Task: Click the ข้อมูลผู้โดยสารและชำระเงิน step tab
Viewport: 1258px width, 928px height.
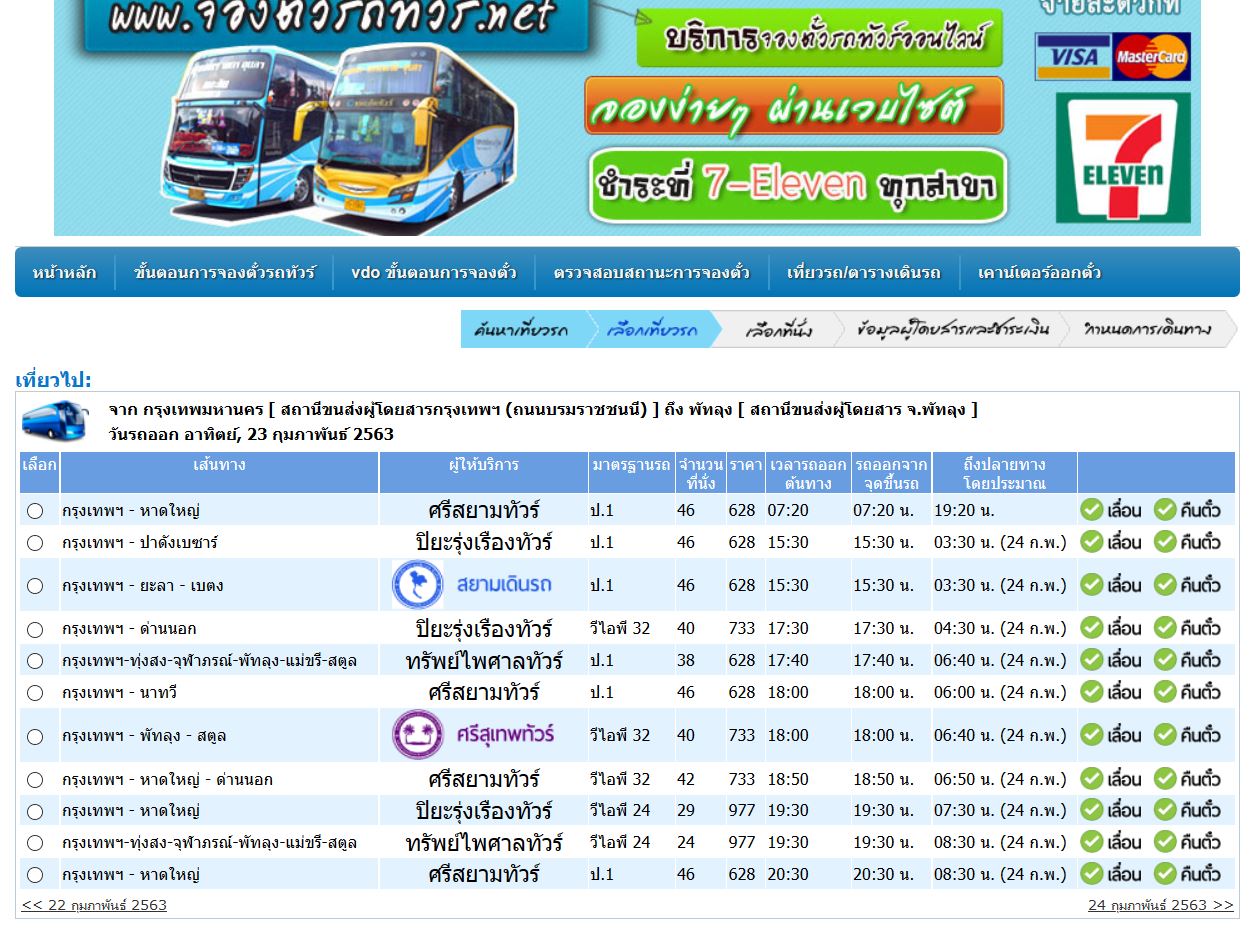Action: pos(951,329)
